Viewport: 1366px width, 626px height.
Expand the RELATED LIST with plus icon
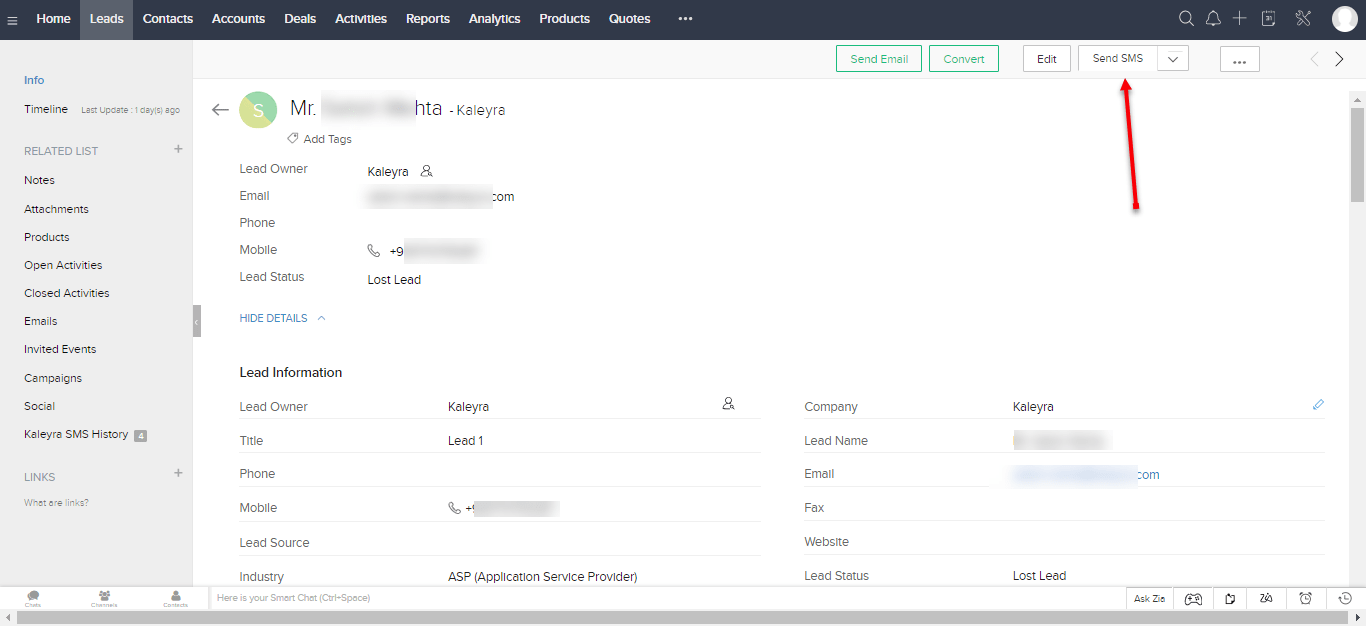coord(177,148)
